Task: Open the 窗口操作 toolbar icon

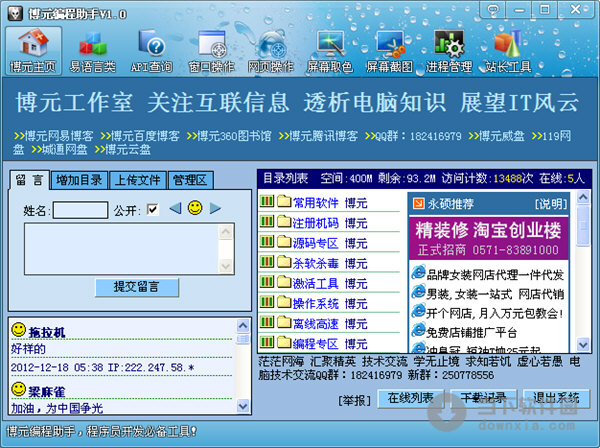Action: click(211, 51)
